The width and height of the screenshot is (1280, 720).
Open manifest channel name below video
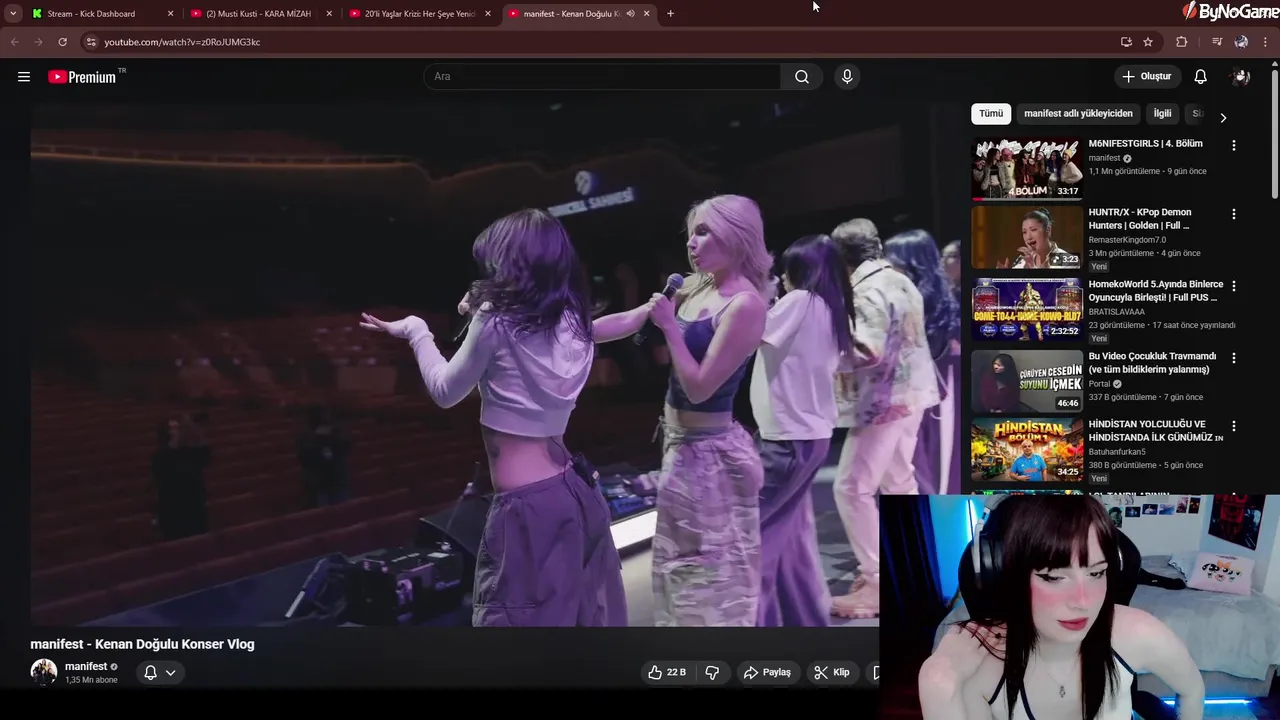pyautogui.click(x=86, y=667)
